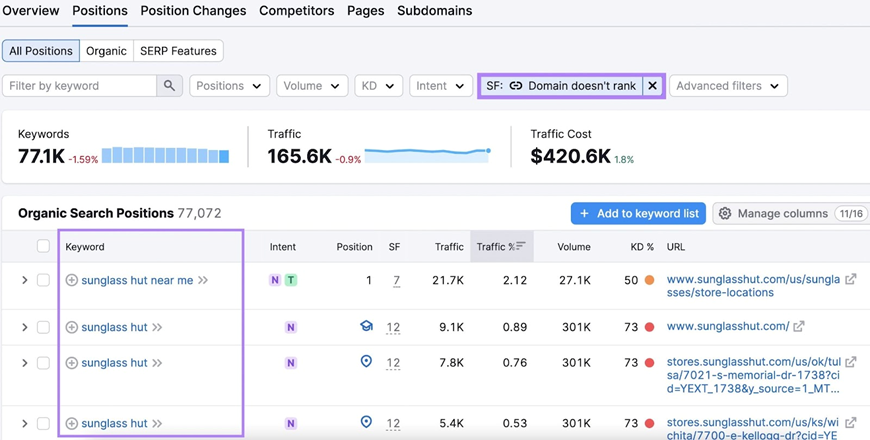Image resolution: width=870 pixels, height=440 pixels.
Task: Select the SERP Features tab
Action: [x=178, y=51]
